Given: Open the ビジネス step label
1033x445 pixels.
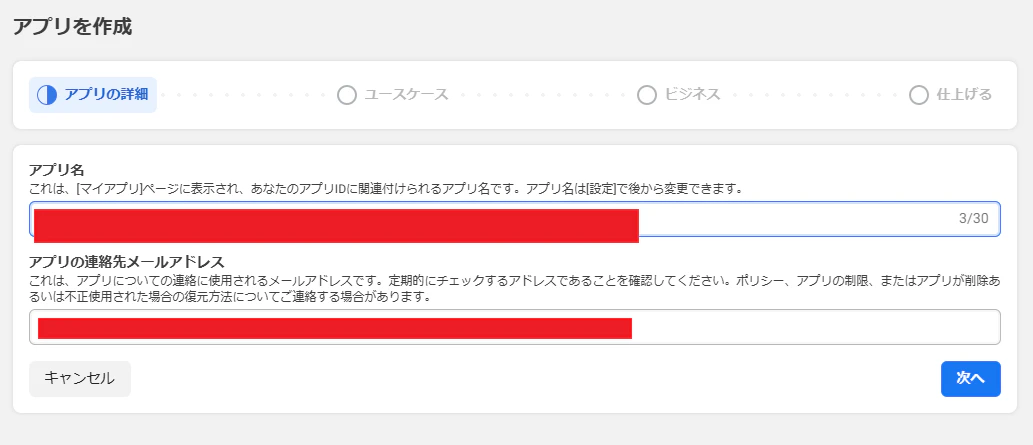Looking at the screenshot, I should (692, 95).
